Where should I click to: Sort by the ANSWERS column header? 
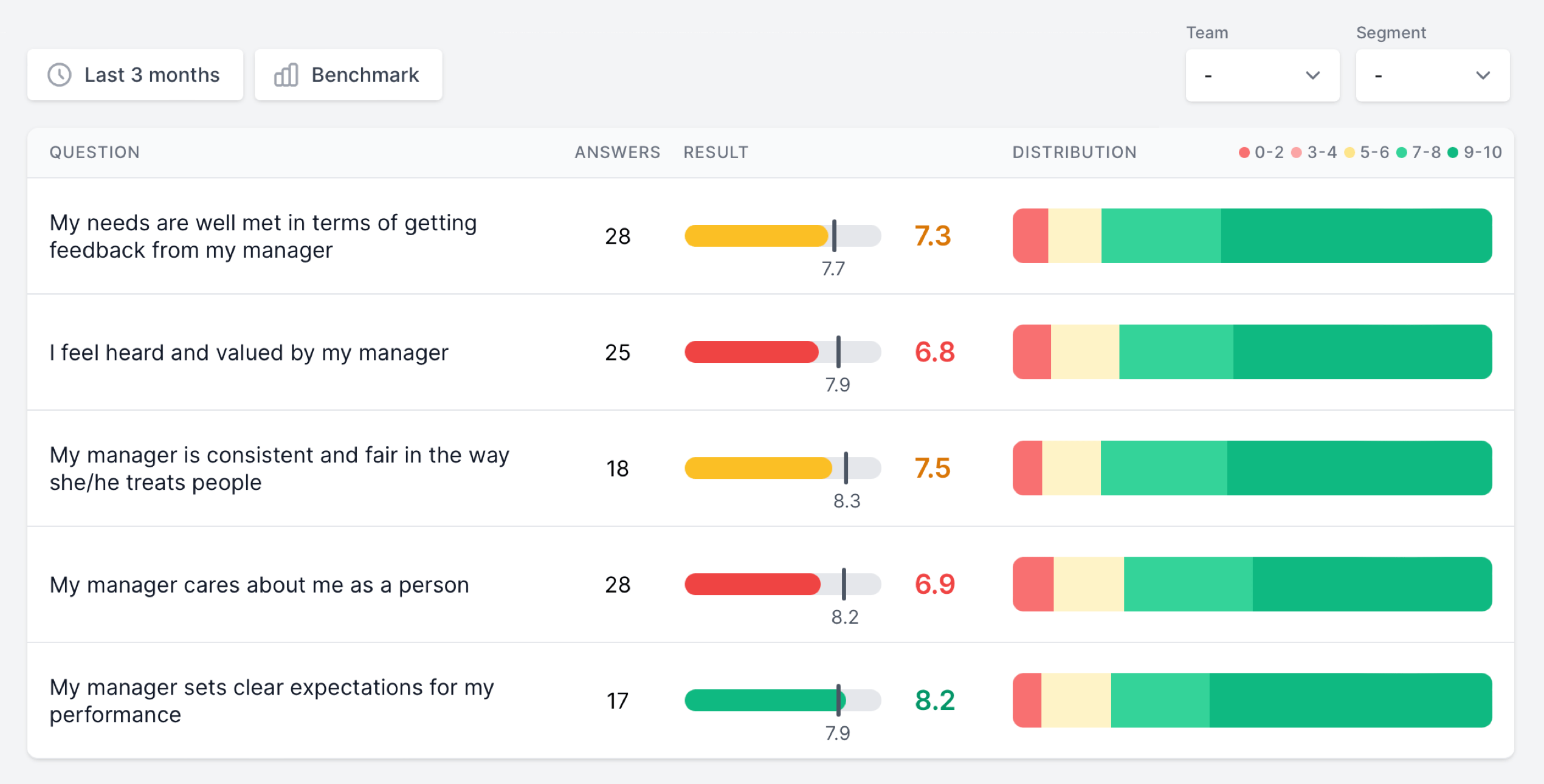point(617,152)
